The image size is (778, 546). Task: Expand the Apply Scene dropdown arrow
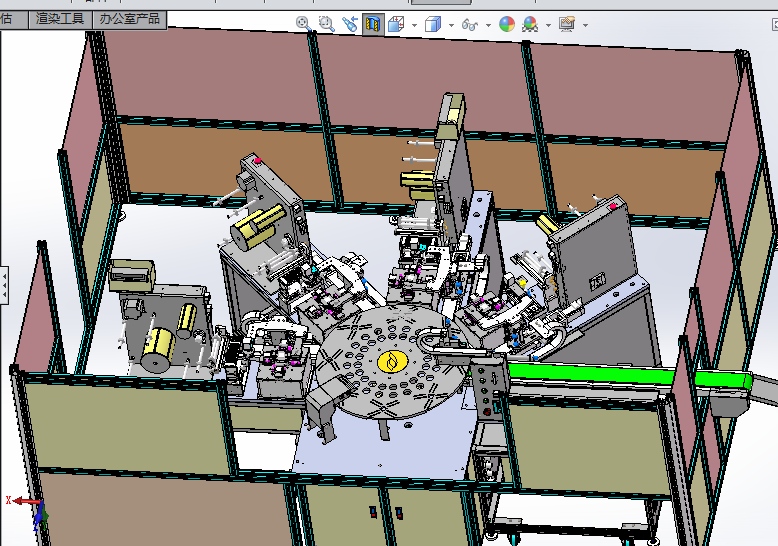548,25
